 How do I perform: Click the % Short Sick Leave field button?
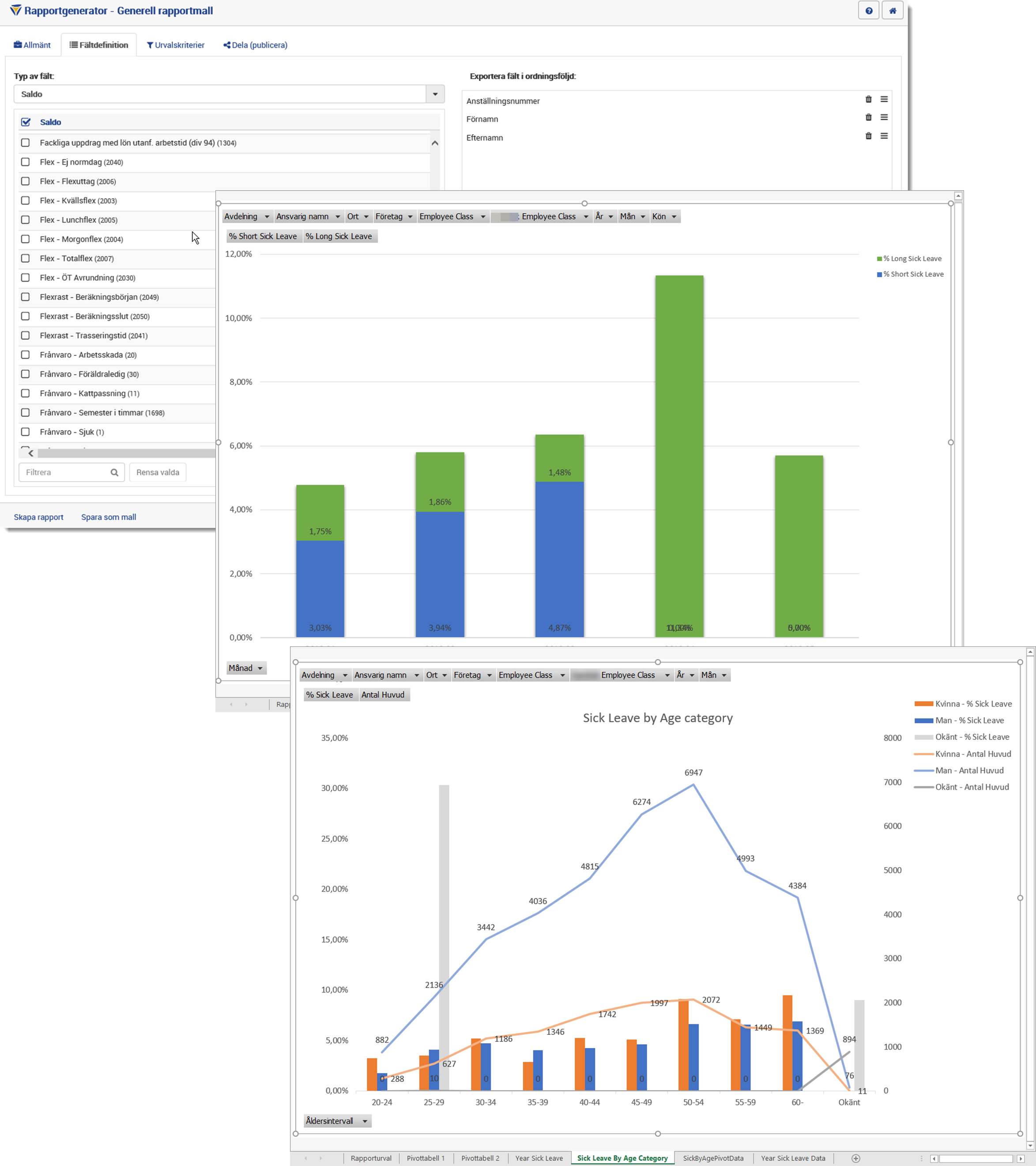[x=263, y=236]
